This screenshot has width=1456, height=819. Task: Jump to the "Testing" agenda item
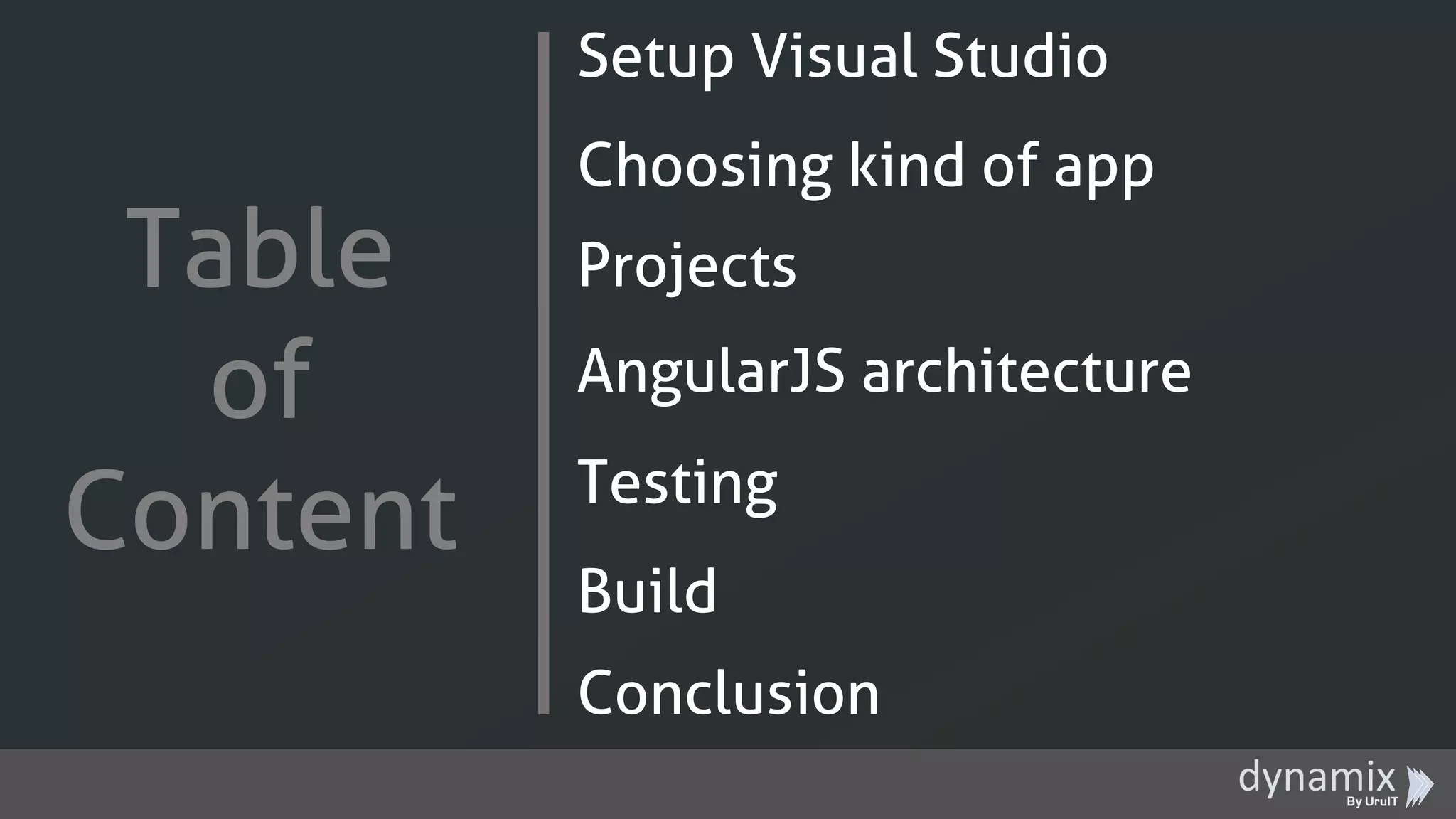(x=678, y=483)
